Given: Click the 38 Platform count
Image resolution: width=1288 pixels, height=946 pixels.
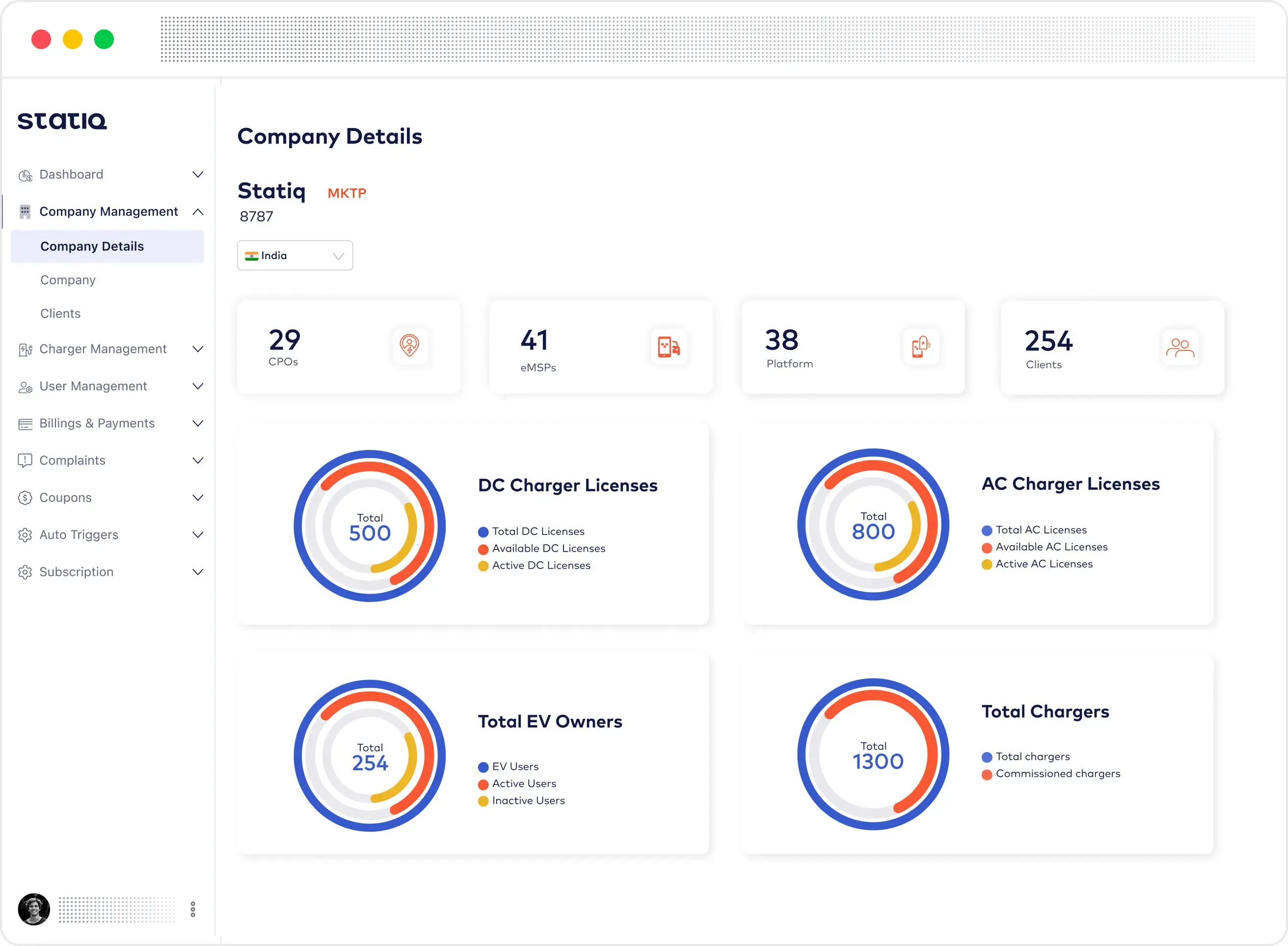Looking at the screenshot, I should click(782, 340).
